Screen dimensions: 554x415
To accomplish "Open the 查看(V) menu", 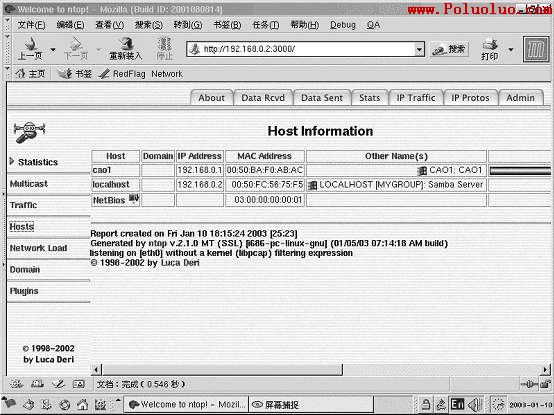I will click(x=109, y=25).
